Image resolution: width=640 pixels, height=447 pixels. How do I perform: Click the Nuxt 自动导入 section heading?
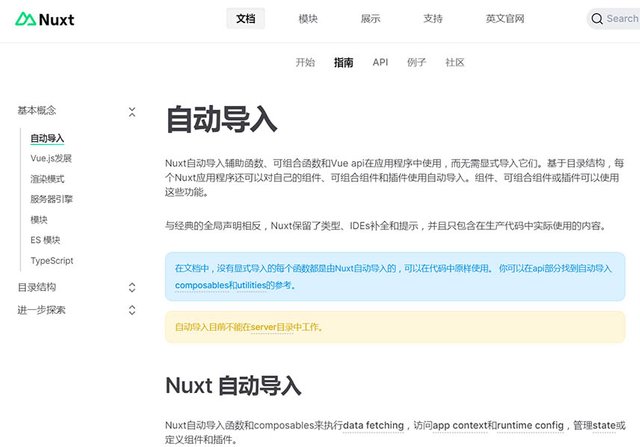click(233, 385)
